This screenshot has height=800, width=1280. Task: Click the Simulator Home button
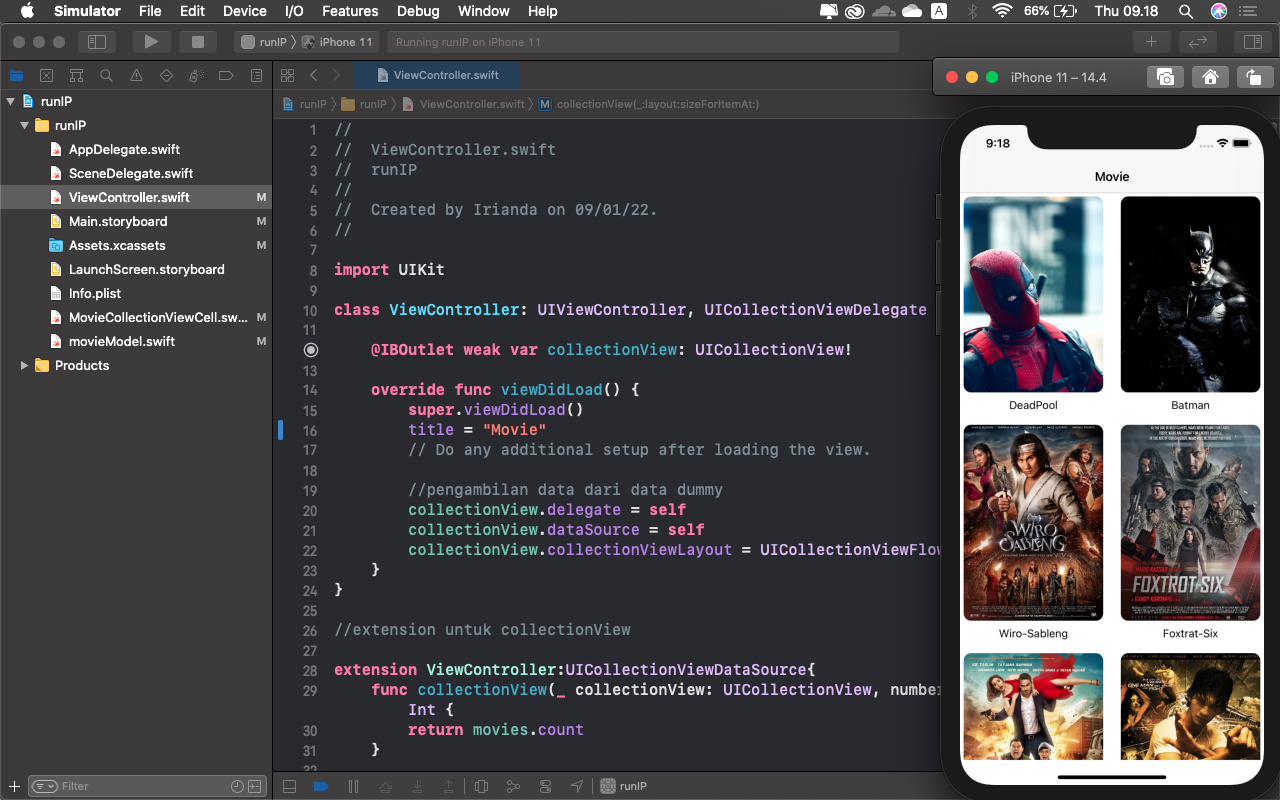[1209, 77]
